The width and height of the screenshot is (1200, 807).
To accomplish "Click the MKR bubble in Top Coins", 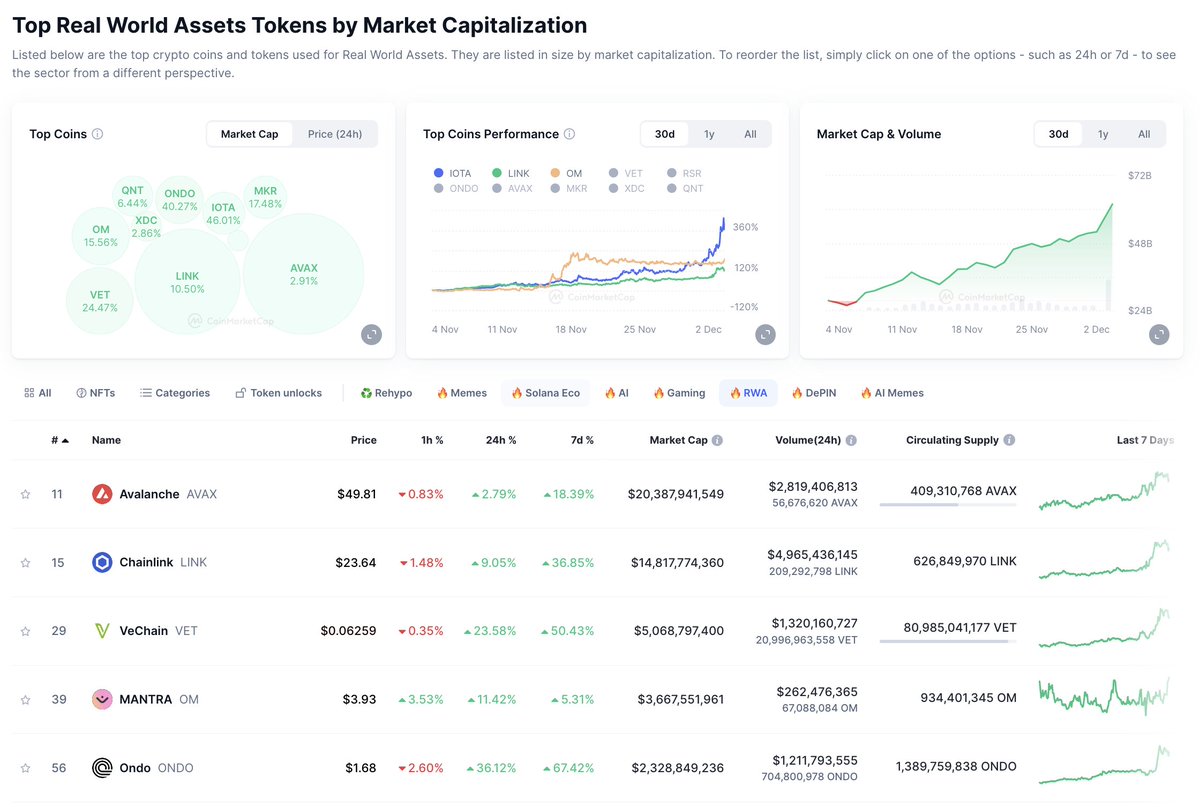I will [x=265, y=197].
